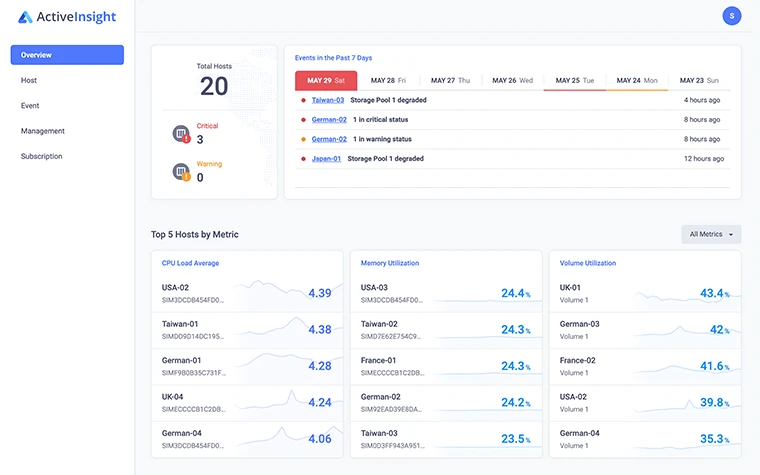Click the Total Hosts count 20
The image size is (760, 475).
point(214,86)
